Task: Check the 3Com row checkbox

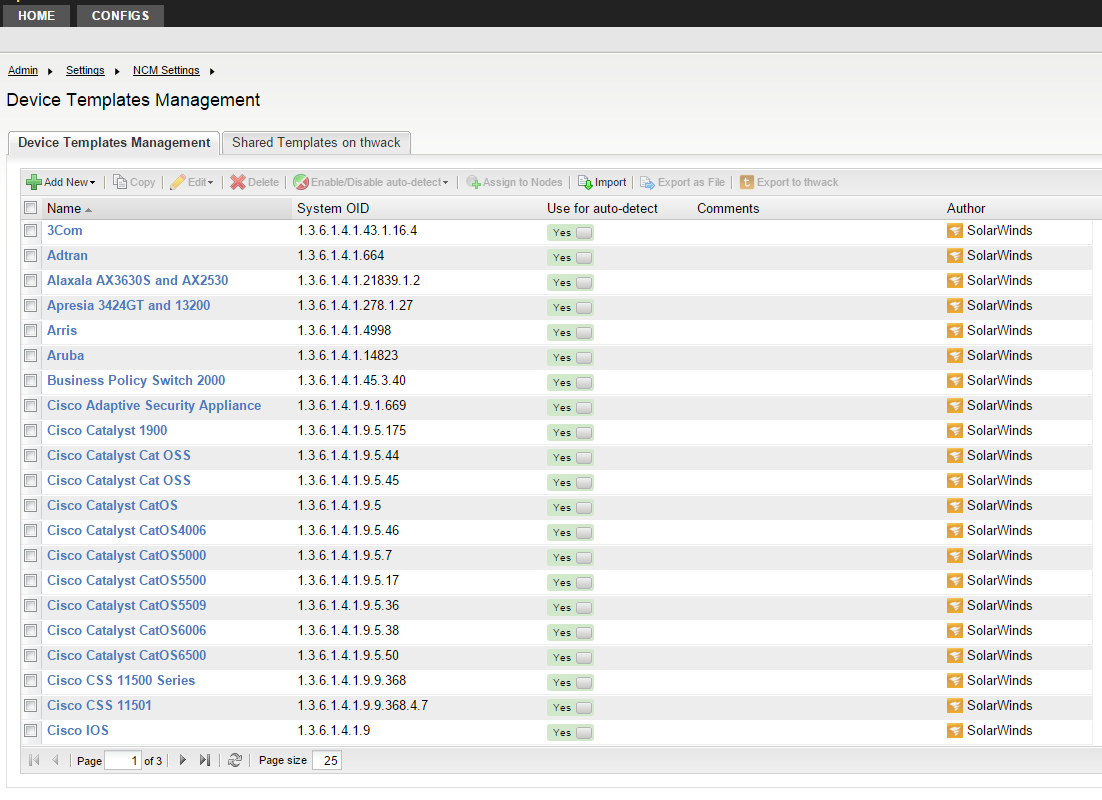Action: click(x=30, y=231)
